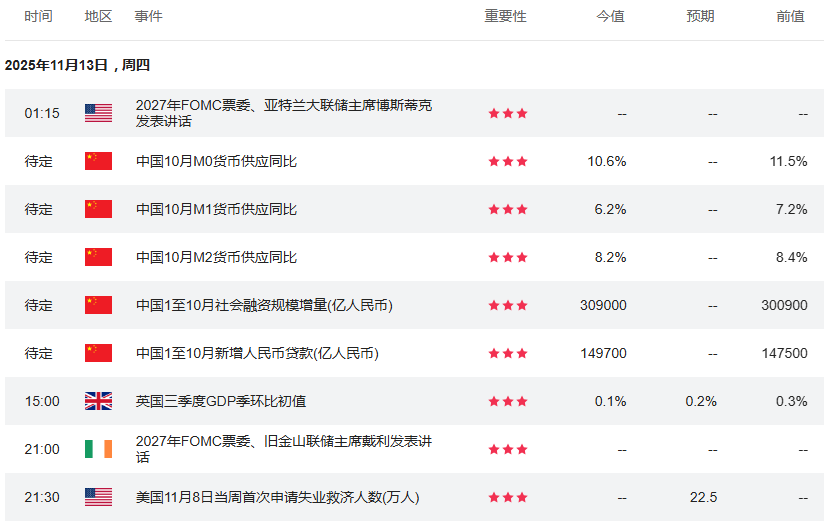Click previous value 300900 for 社会融资
Screen dimensions: 824x522
point(784,305)
